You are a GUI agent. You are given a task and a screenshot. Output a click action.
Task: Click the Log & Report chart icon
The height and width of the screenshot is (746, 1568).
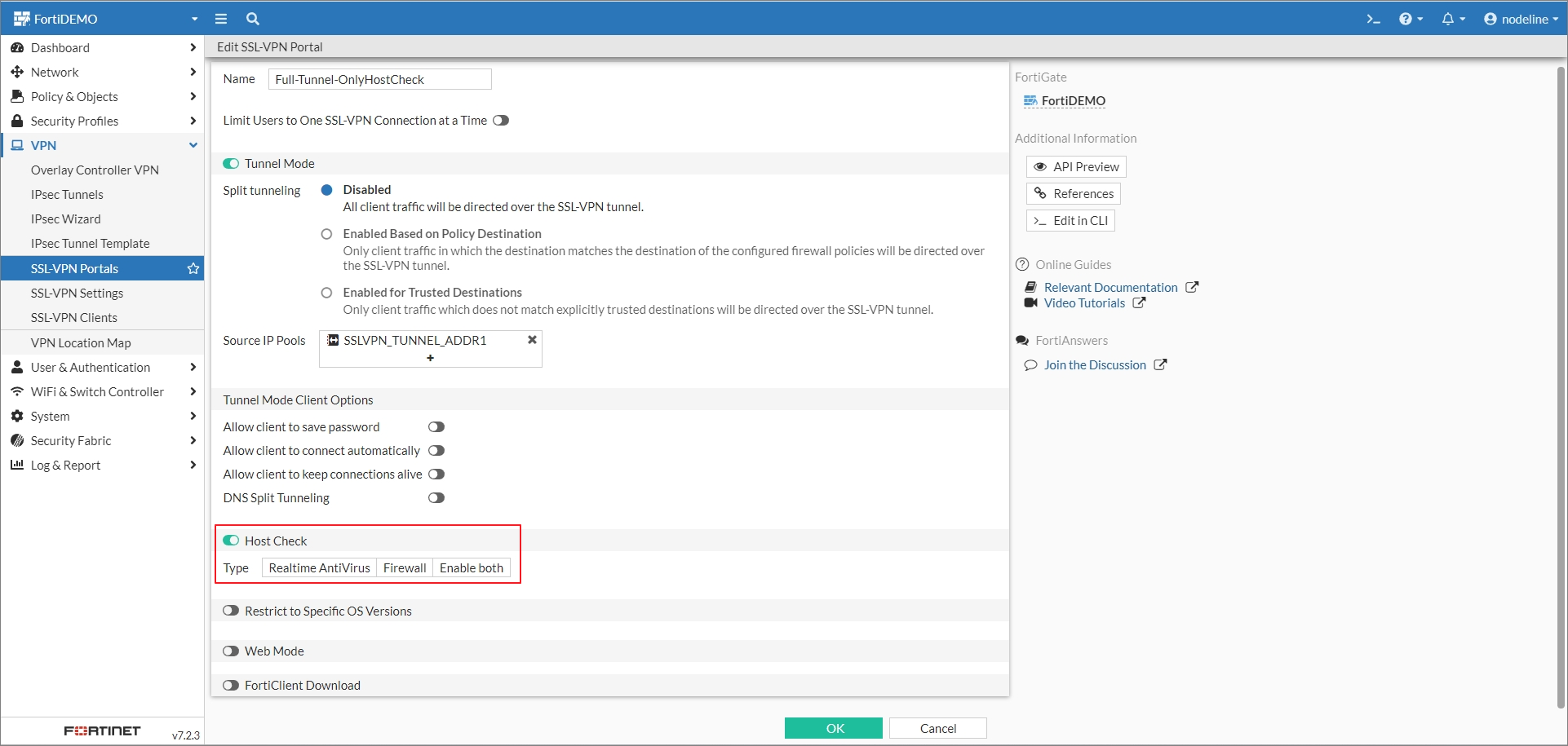[x=17, y=465]
